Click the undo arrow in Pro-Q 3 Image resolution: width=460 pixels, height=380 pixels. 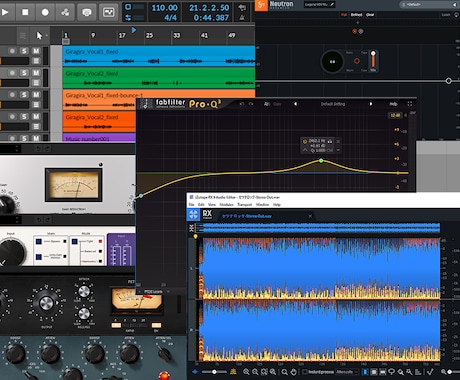point(242,104)
